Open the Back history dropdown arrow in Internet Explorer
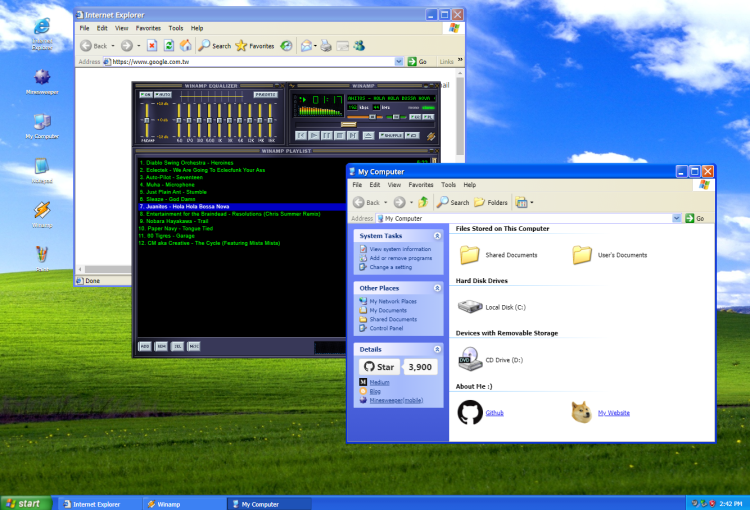750x510 pixels. pyautogui.click(x=113, y=46)
